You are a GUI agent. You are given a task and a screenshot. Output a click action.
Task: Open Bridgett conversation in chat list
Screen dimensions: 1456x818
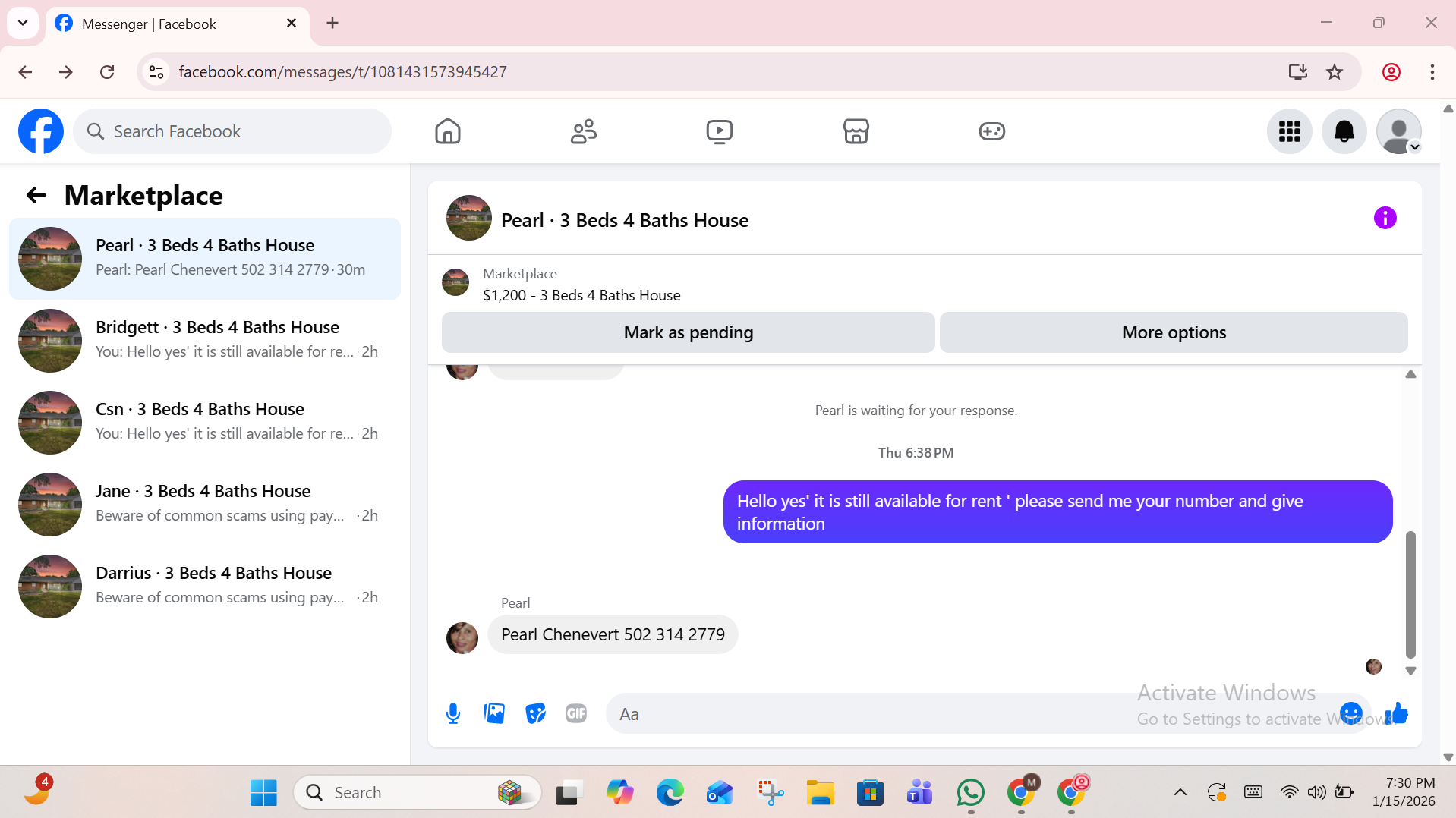tap(205, 341)
